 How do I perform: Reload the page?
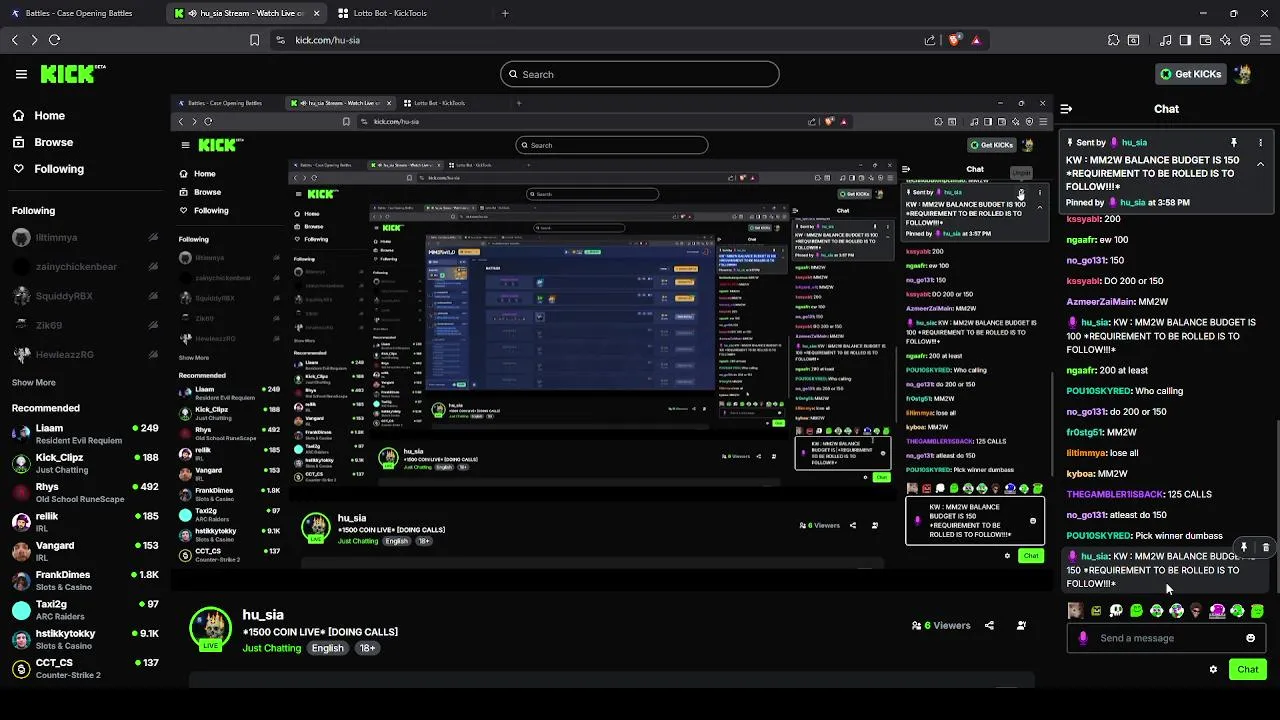(x=54, y=40)
